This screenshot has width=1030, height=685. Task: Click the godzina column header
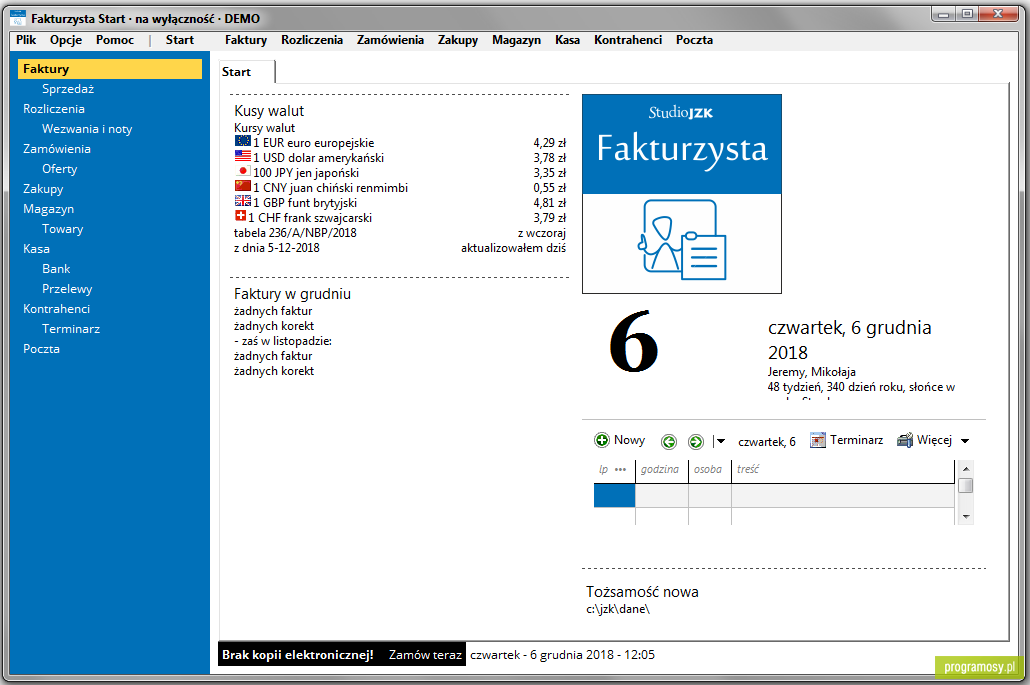click(x=661, y=470)
